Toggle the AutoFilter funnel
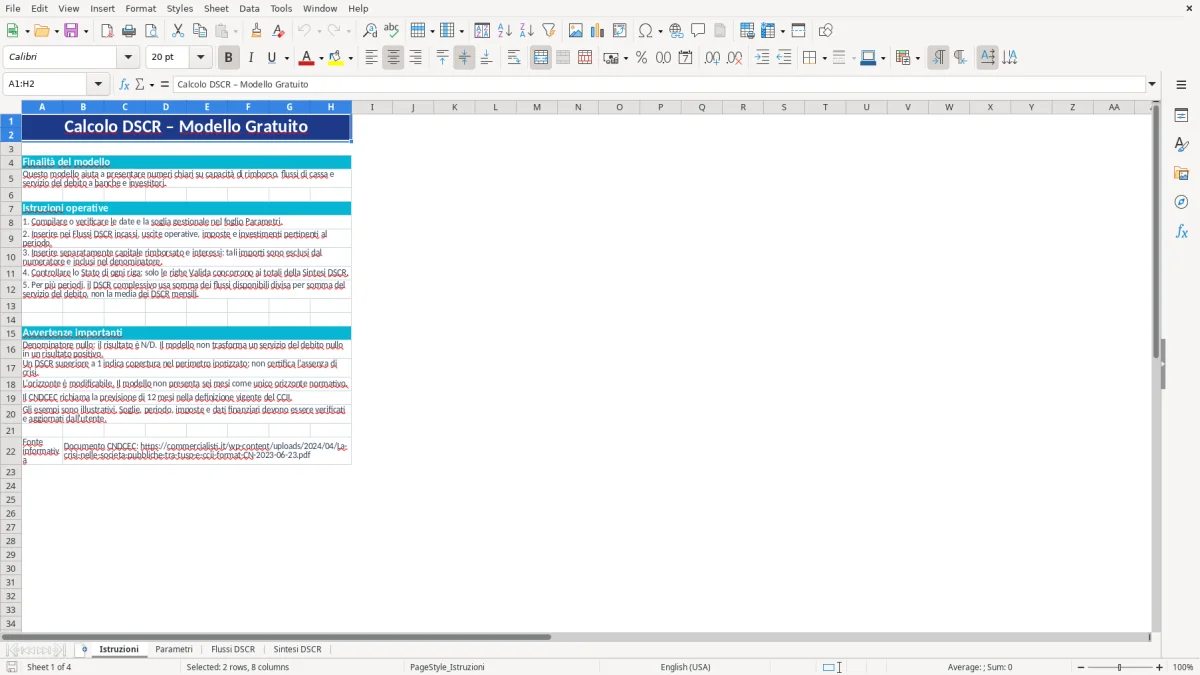Screen dimensions: 1200x675 [x=549, y=31]
